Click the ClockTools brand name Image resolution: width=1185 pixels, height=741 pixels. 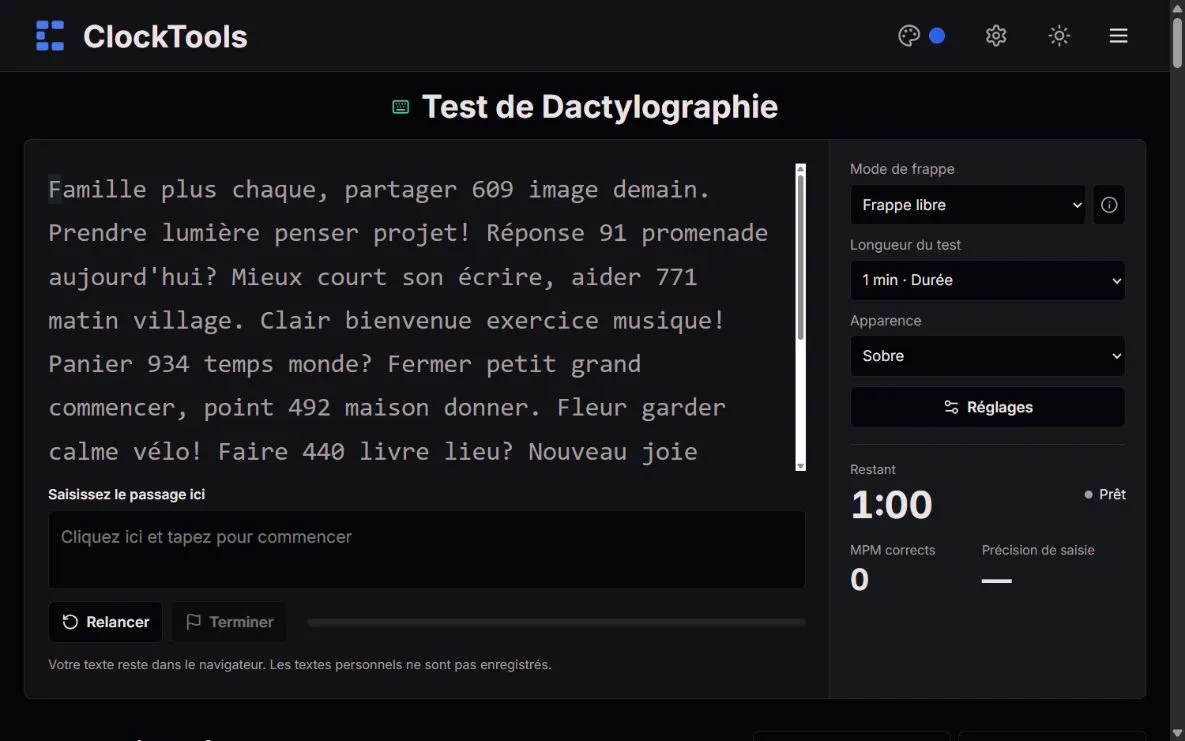(165, 36)
